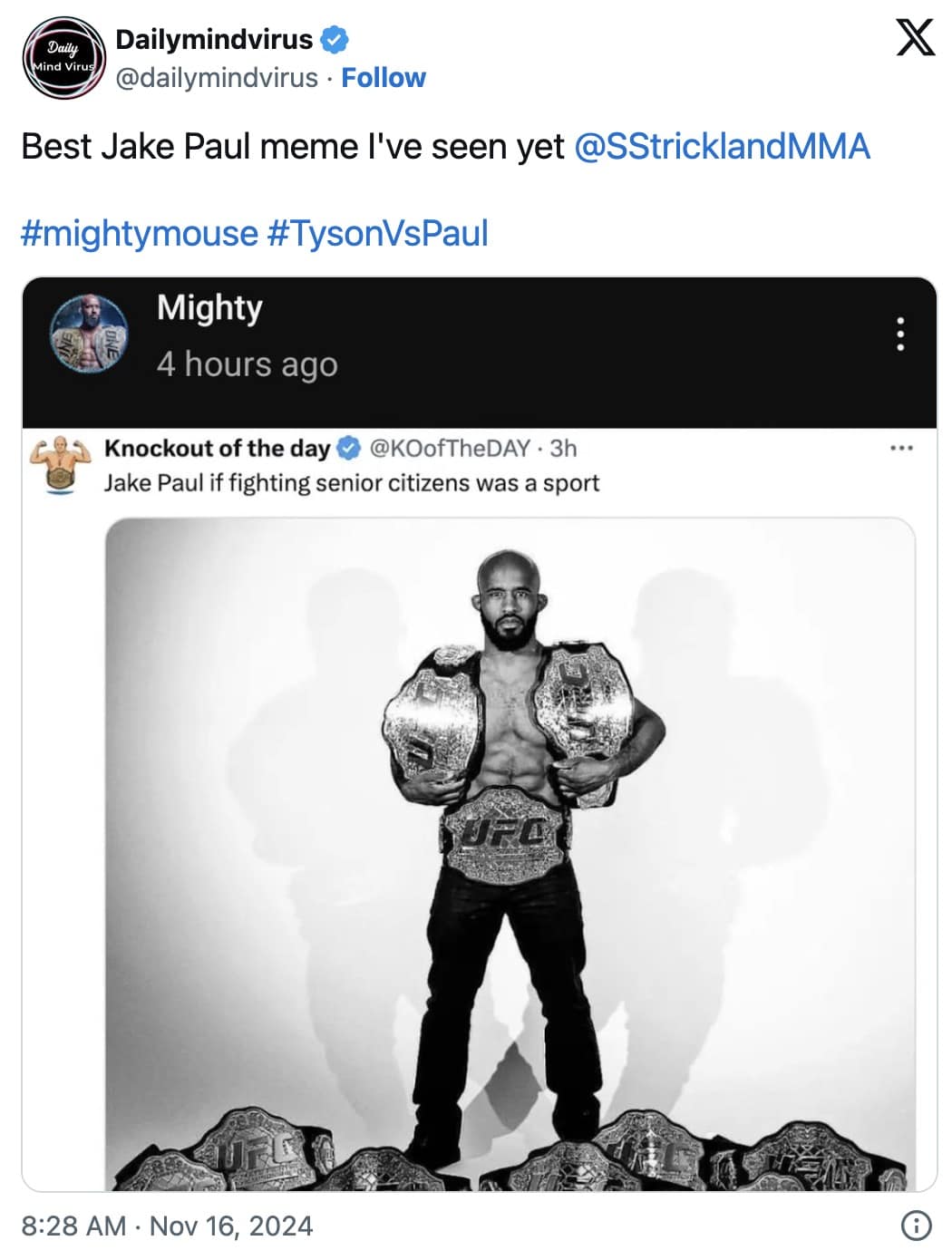
Task: Click the blue verified badge next to Dailymindvirus
Action: click(335, 38)
